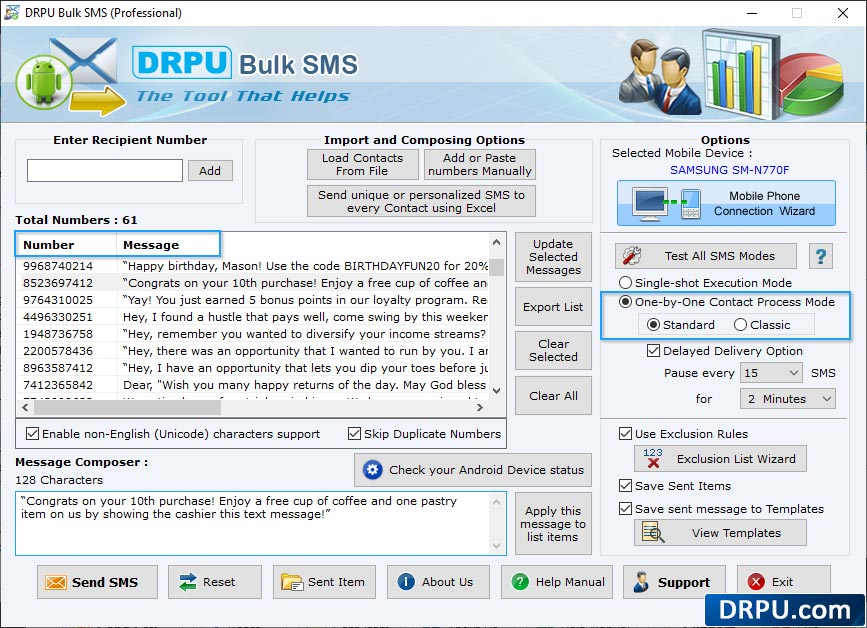Viewport: 867px width, 628px height.
Task: Sort list by Number column header
Action: 66,244
